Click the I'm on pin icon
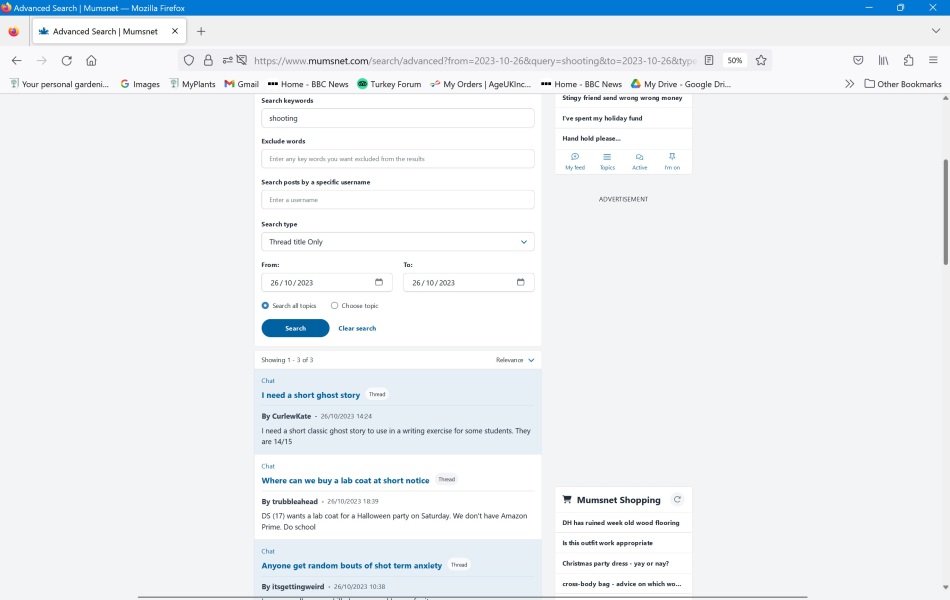The width and height of the screenshot is (950, 600). (672, 161)
